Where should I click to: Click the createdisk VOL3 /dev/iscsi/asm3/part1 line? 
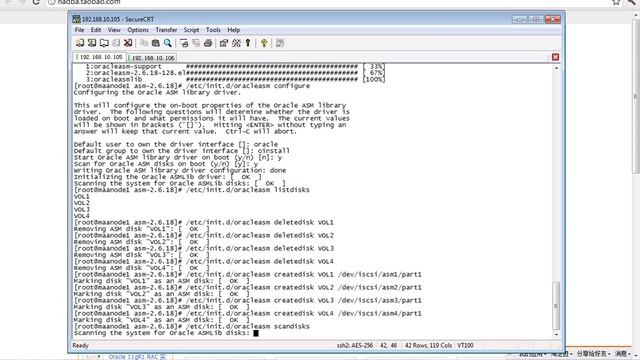click(248, 300)
